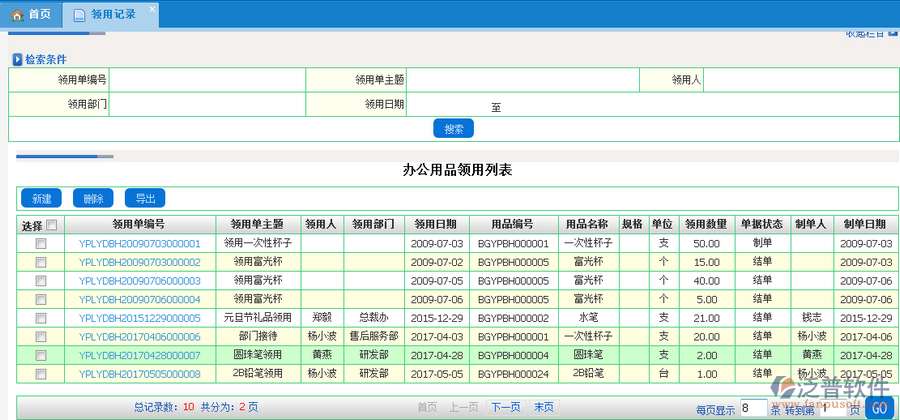
Task: Close the 领用记录 tab
Action: 152,9
